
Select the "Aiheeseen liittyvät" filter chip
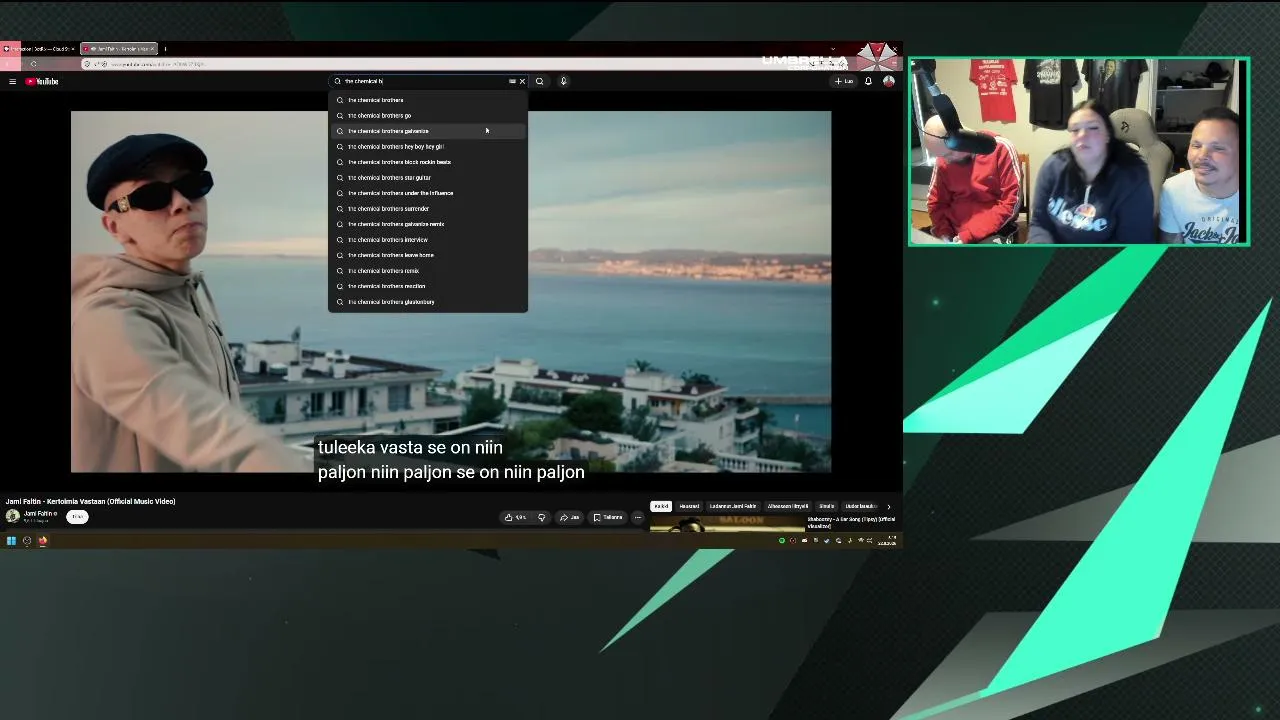coord(787,506)
